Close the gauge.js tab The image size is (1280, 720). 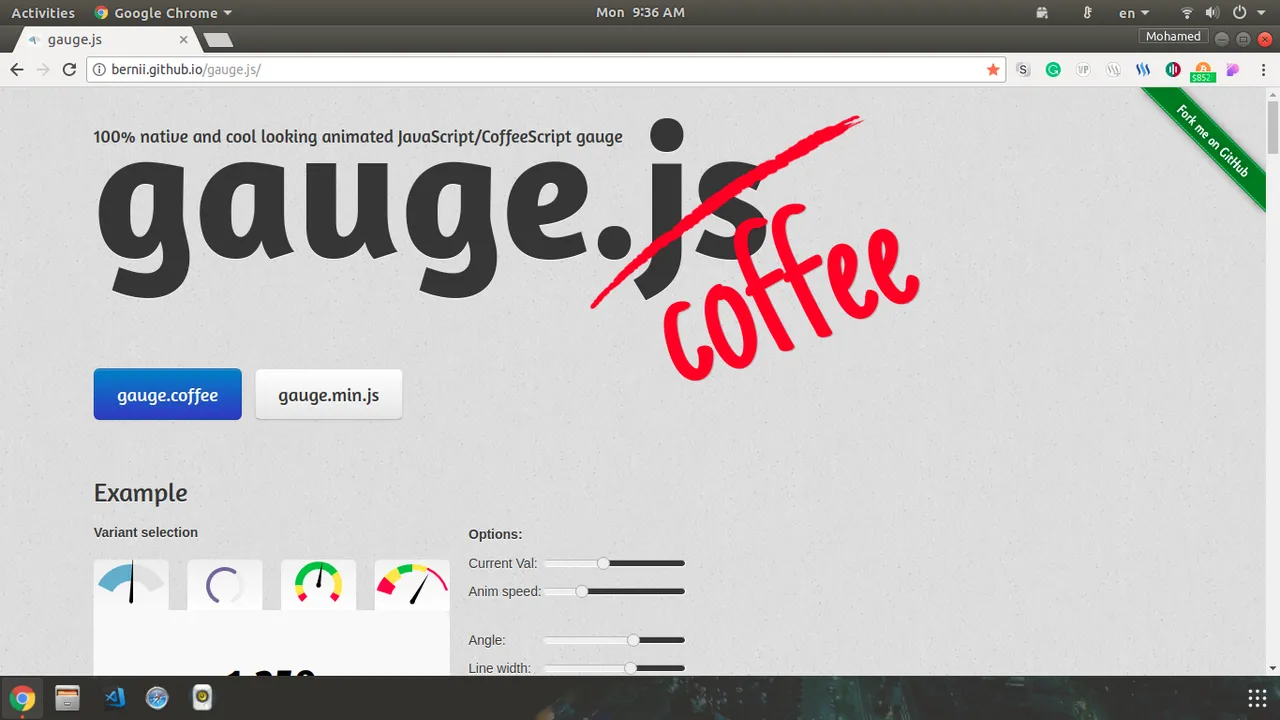tap(184, 40)
